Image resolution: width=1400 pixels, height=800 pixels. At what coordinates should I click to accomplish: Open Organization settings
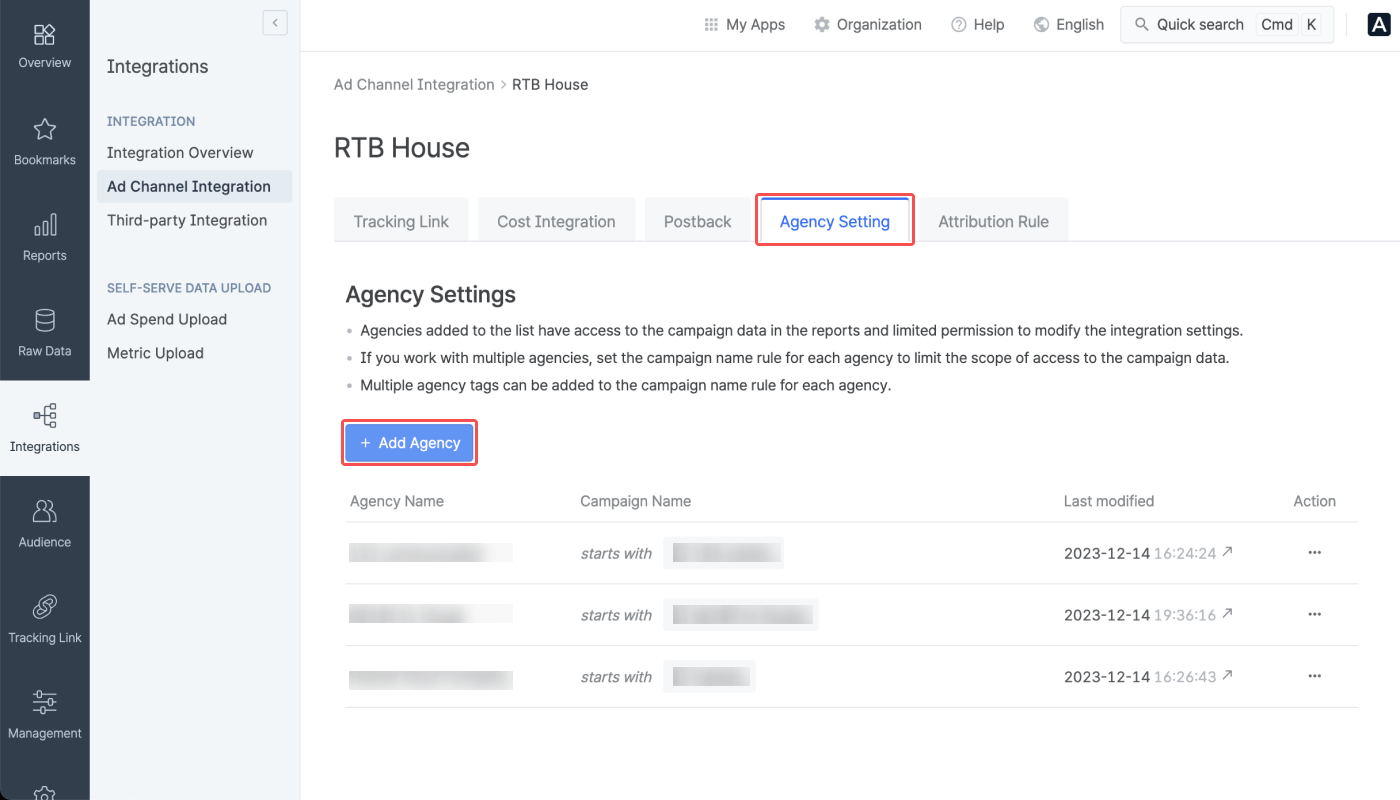click(x=867, y=24)
